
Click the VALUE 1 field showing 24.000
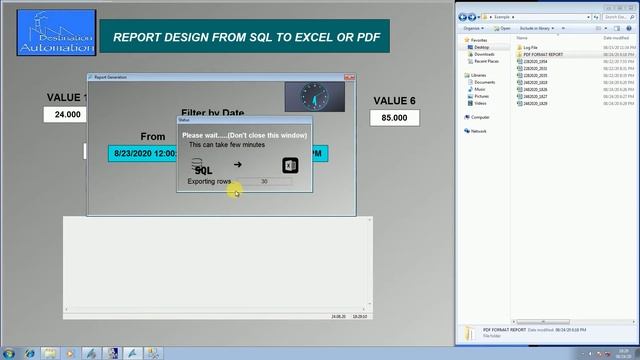point(65,115)
